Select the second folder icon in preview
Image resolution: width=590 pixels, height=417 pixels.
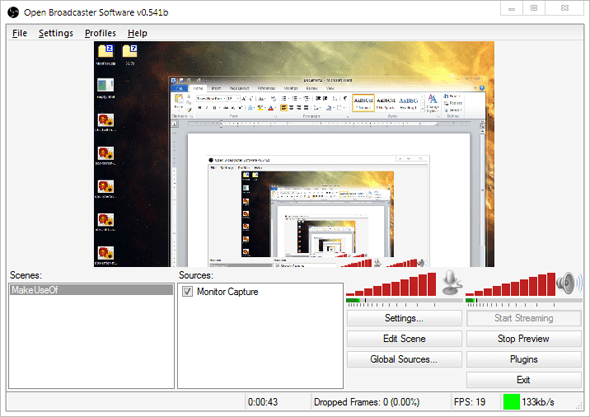click(x=130, y=51)
